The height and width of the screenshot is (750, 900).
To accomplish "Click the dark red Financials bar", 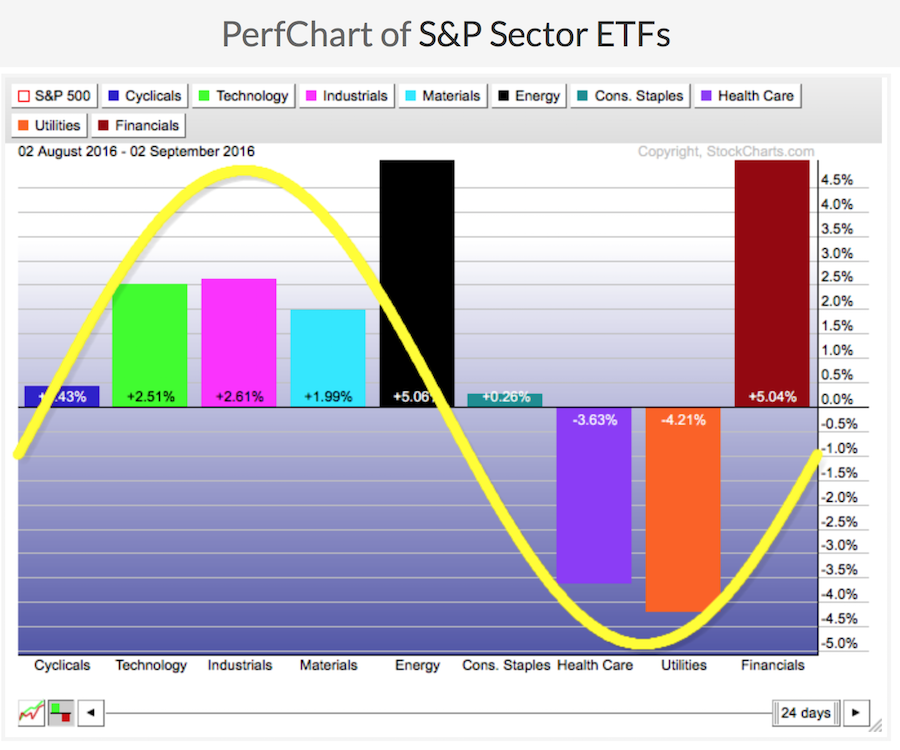I will click(771, 280).
